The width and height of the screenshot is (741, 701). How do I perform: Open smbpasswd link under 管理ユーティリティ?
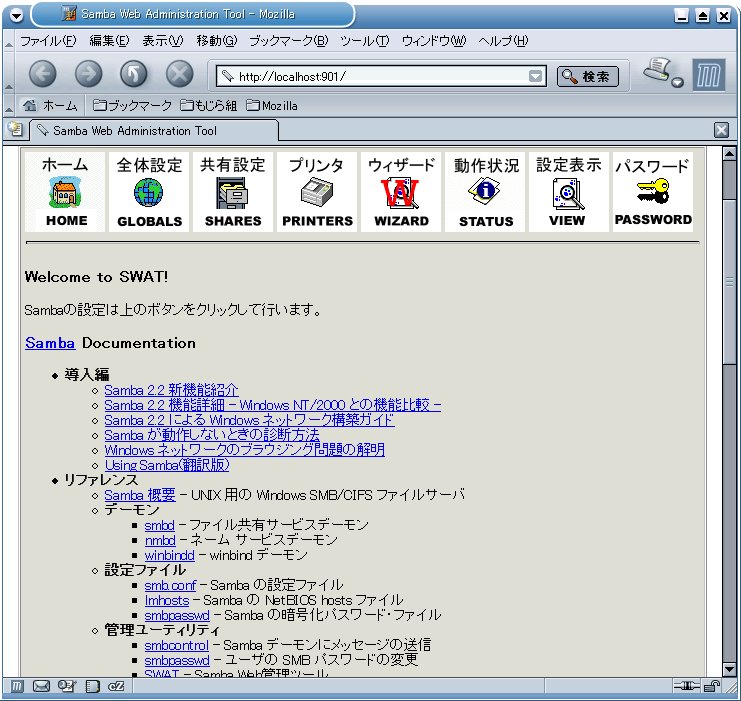pyautogui.click(x=177, y=660)
